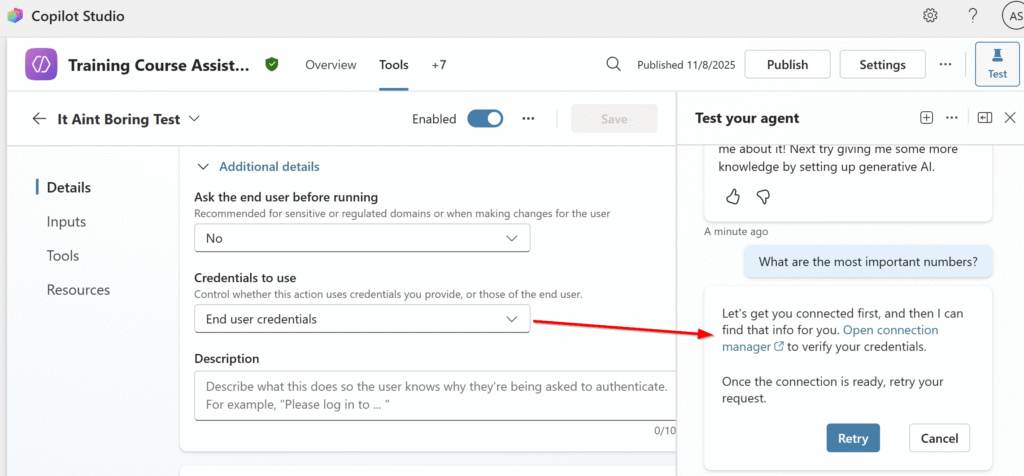Open the +7 more tabs menu
This screenshot has width=1024, height=476.
coord(439,65)
